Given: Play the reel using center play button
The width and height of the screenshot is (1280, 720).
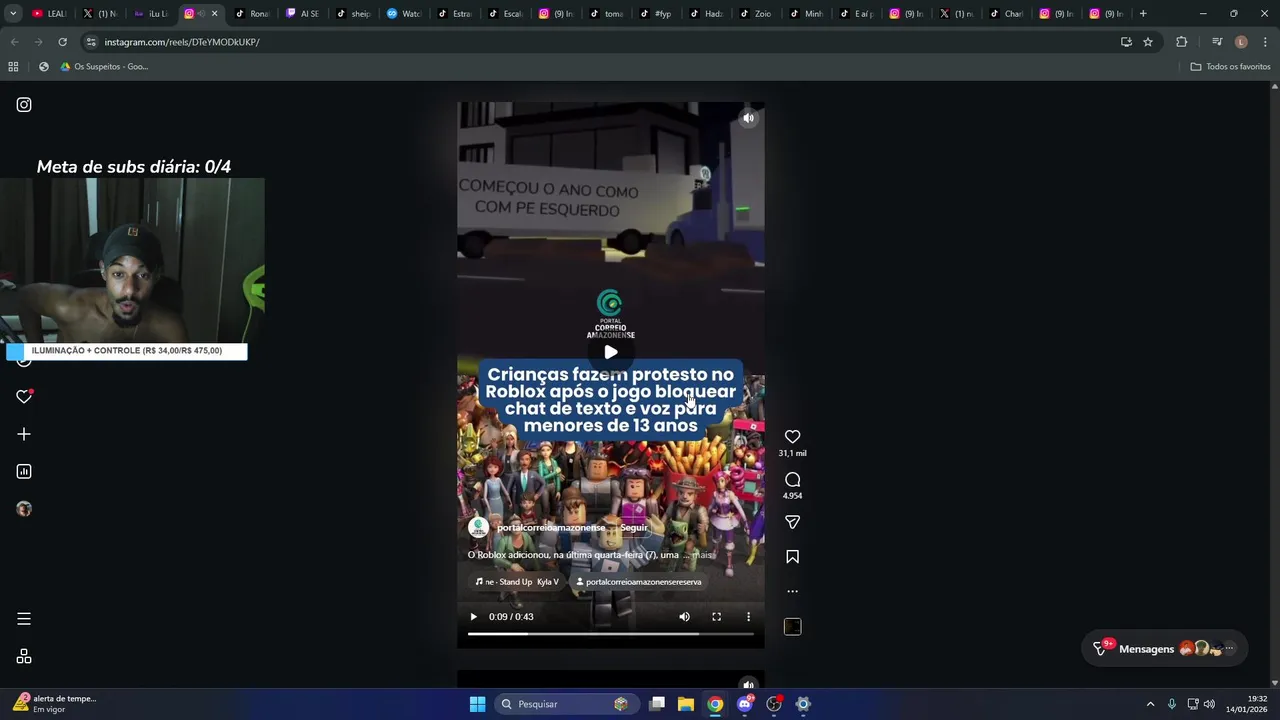Looking at the screenshot, I should point(611,351).
